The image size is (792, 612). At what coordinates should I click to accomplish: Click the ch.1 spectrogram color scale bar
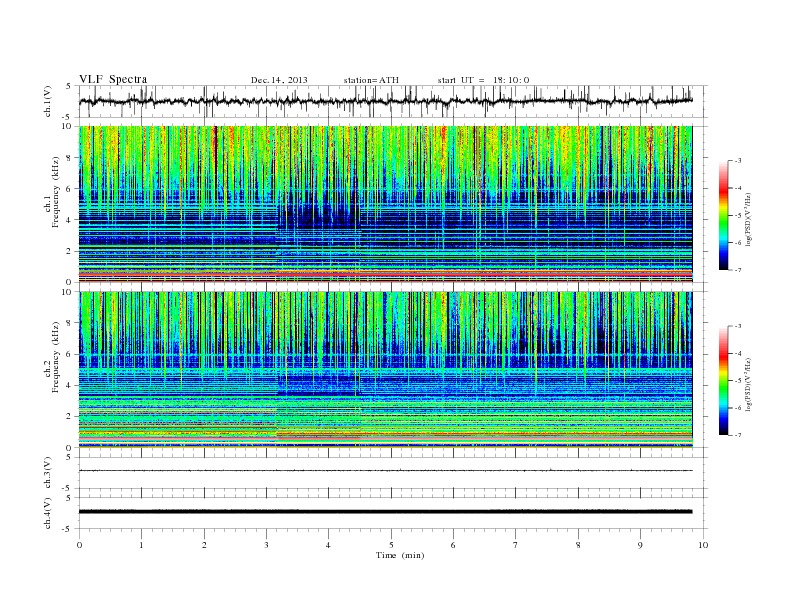[723, 215]
